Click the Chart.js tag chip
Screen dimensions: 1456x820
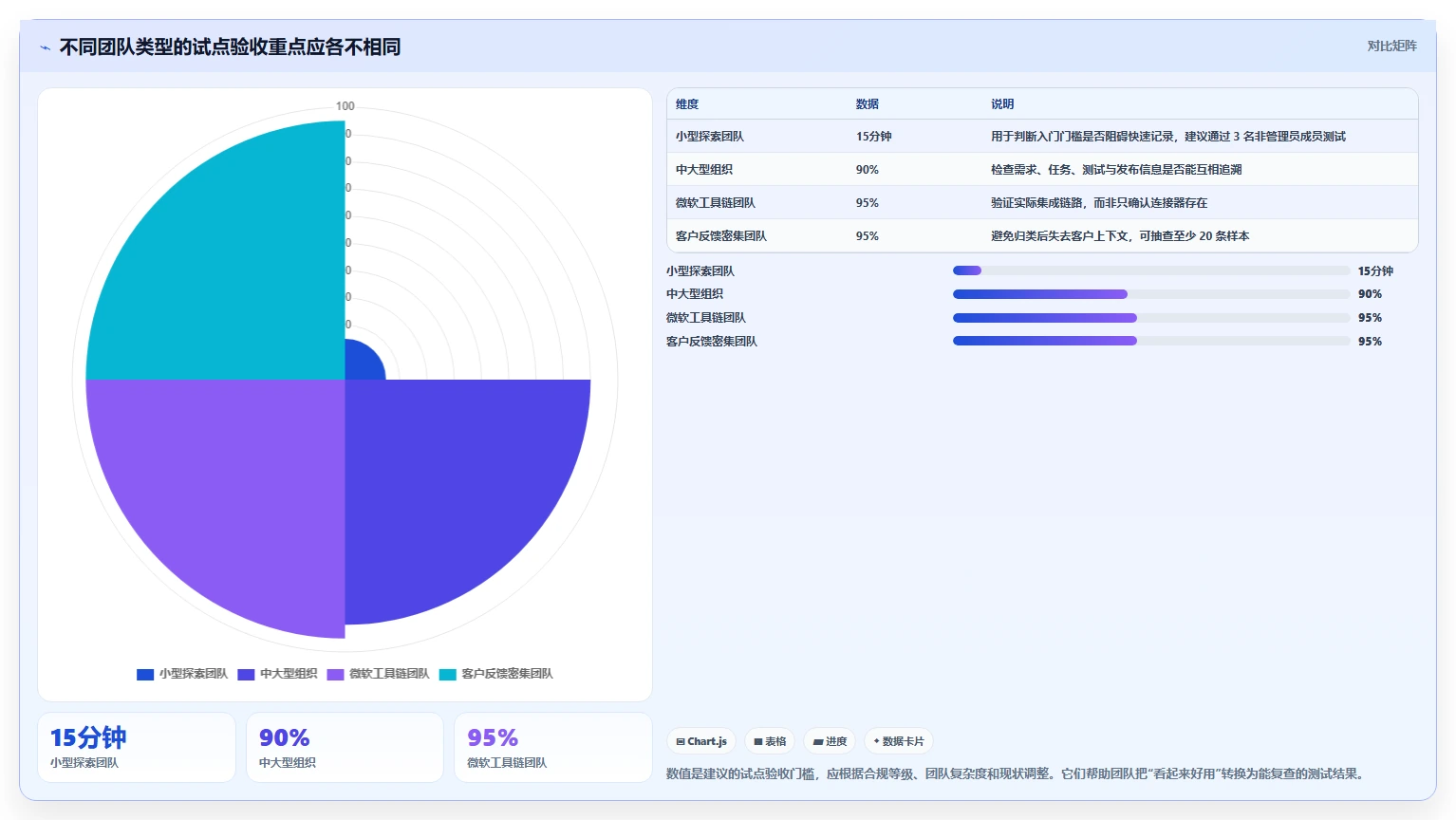pyautogui.click(x=701, y=741)
